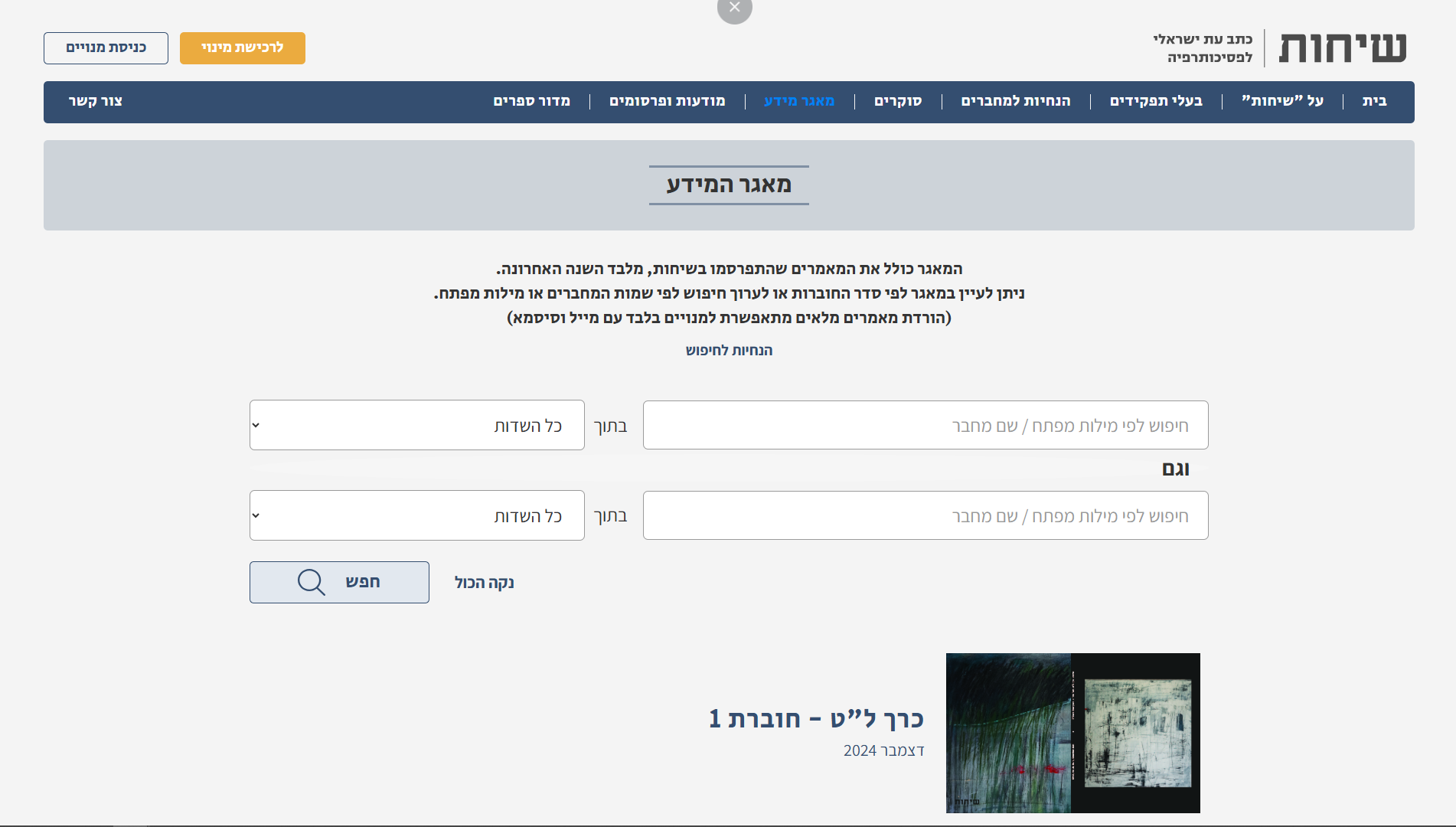The width and height of the screenshot is (1456, 827).
Task: Open the מודעות ופרסומים menu item
Action: [x=667, y=101]
